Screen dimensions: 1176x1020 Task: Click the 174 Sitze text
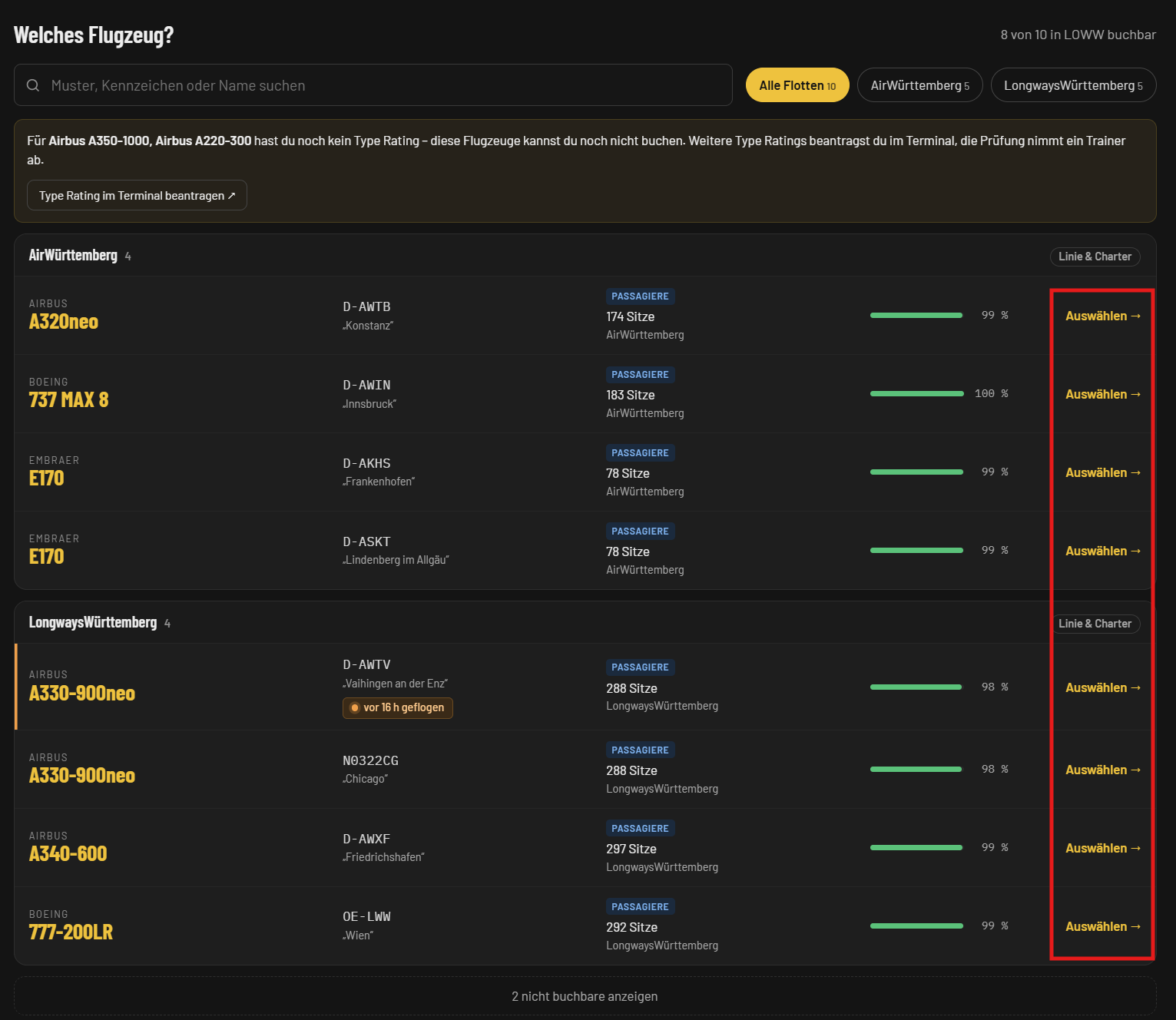coord(630,316)
